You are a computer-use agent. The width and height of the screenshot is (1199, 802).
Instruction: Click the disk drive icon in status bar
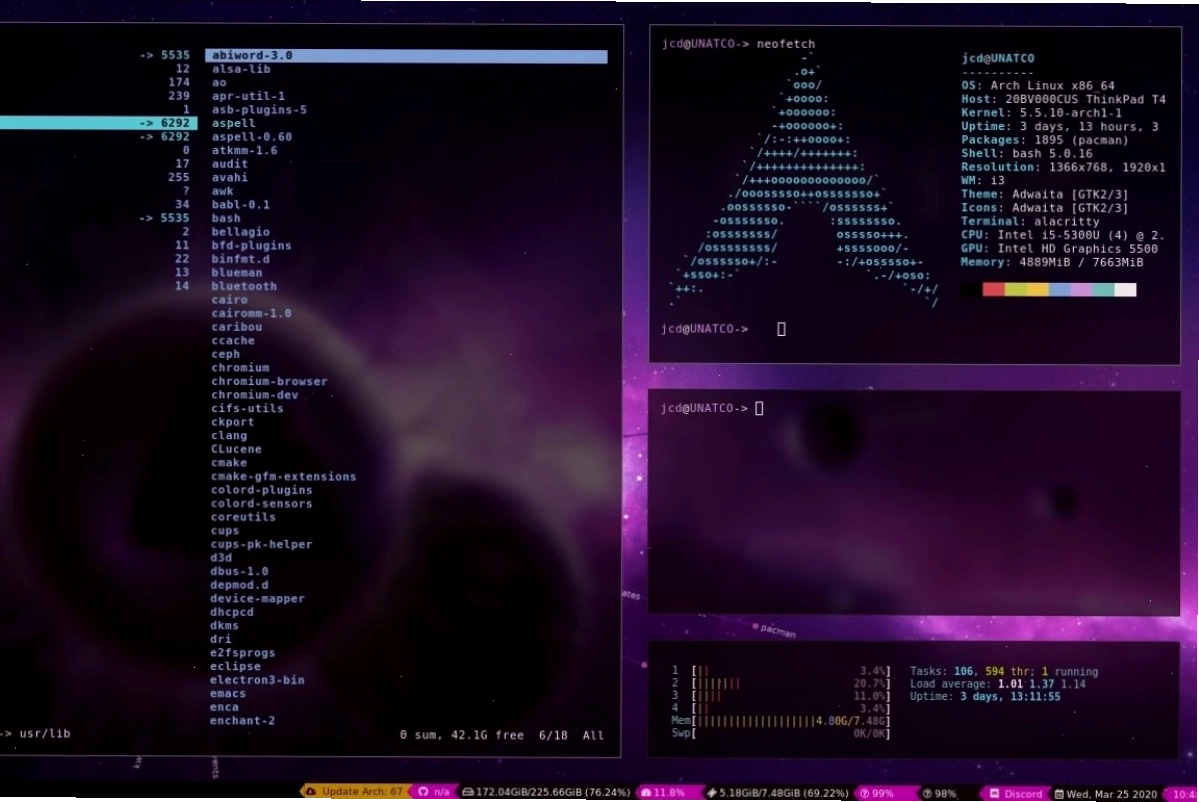pyautogui.click(x=467, y=792)
